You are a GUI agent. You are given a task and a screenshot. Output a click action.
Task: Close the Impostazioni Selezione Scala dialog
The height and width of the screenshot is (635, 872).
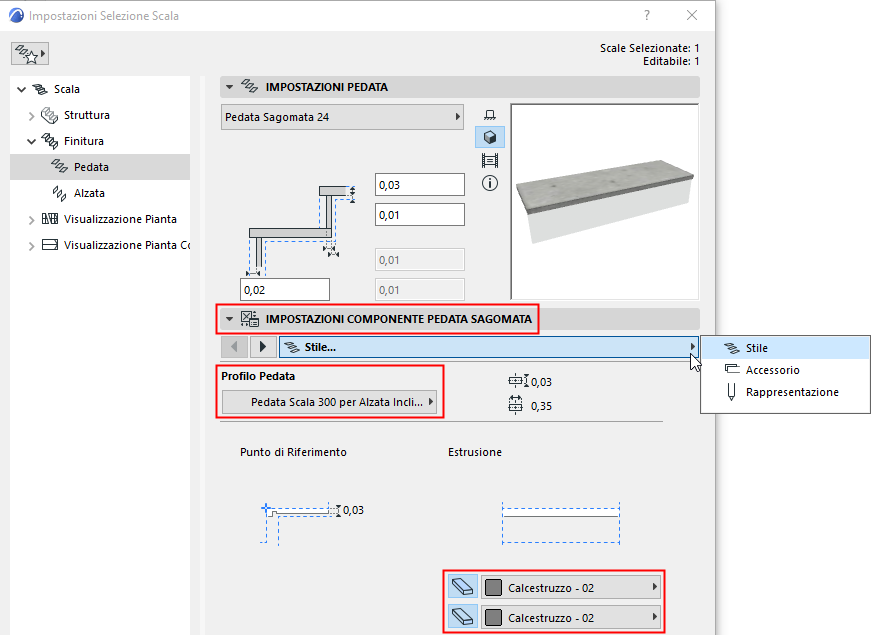click(692, 16)
